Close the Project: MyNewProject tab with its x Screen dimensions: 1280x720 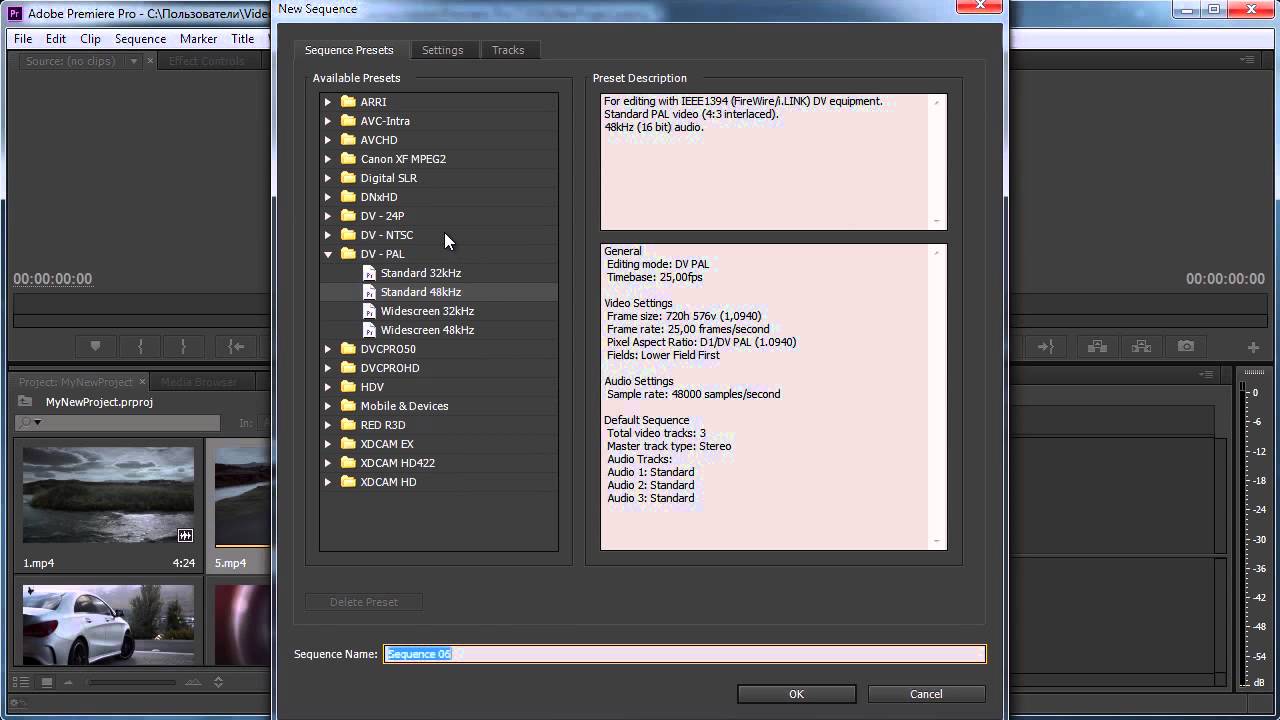pyautogui.click(x=142, y=381)
